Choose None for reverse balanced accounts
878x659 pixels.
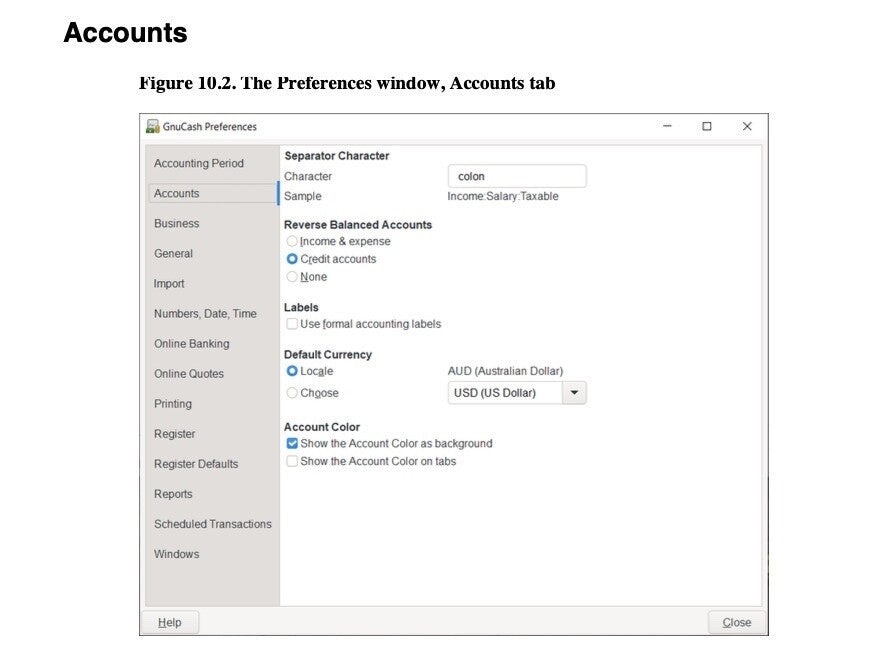click(292, 277)
